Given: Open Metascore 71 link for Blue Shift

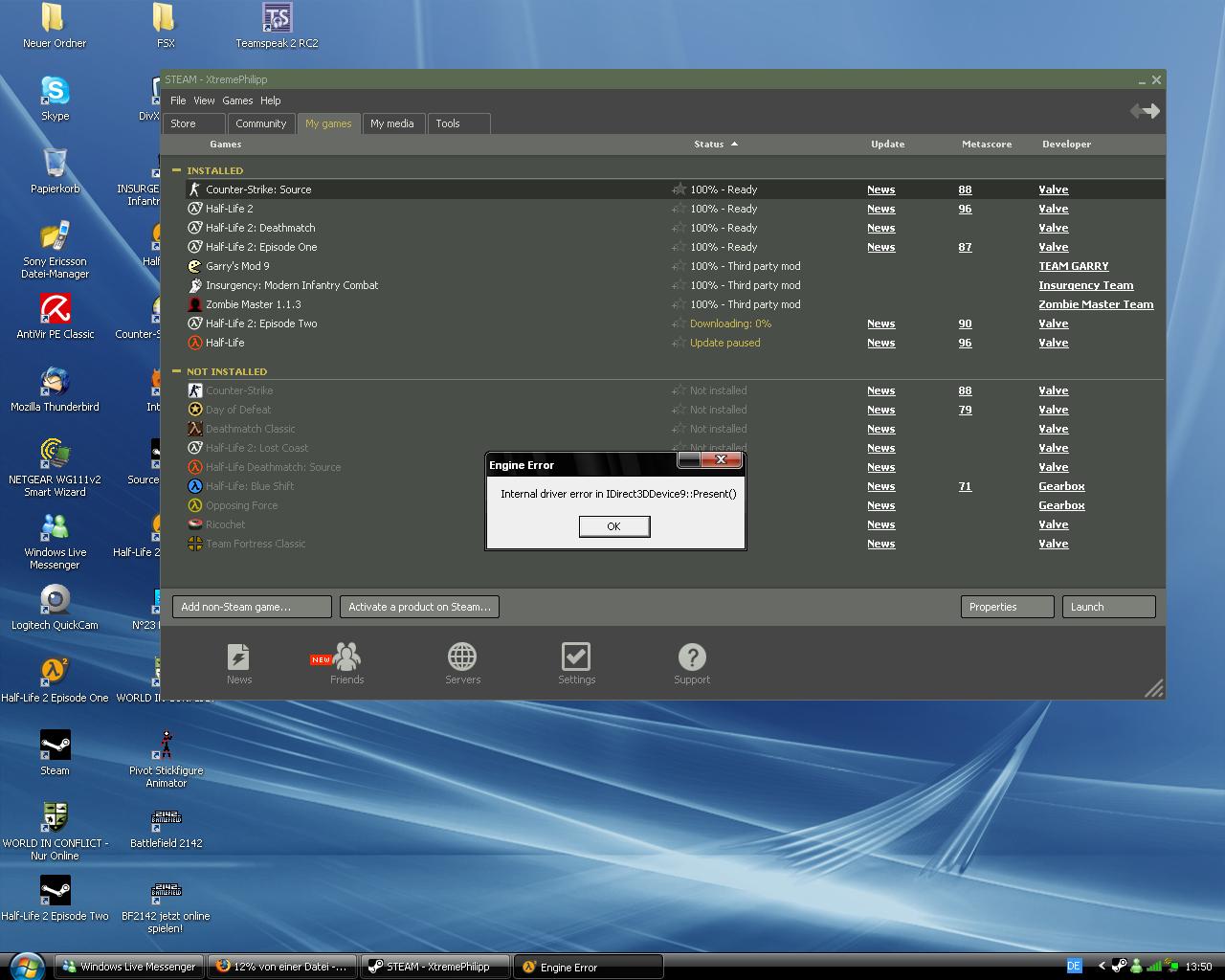Looking at the screenshot, I should (965, 486).
